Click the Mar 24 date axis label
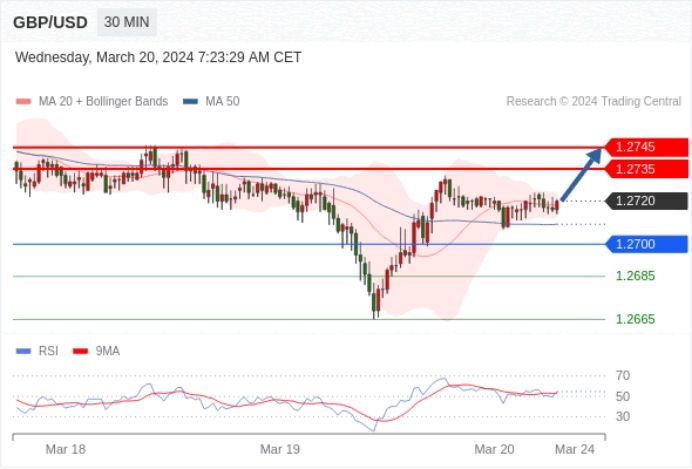 coord(575,450)
